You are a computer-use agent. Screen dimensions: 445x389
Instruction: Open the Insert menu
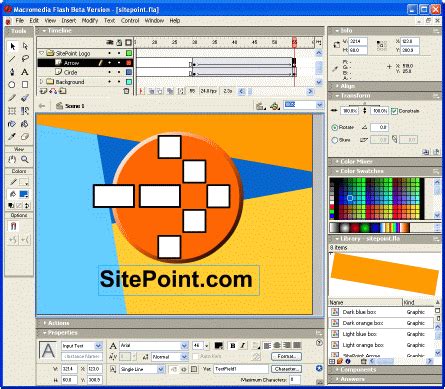(69, 21)
